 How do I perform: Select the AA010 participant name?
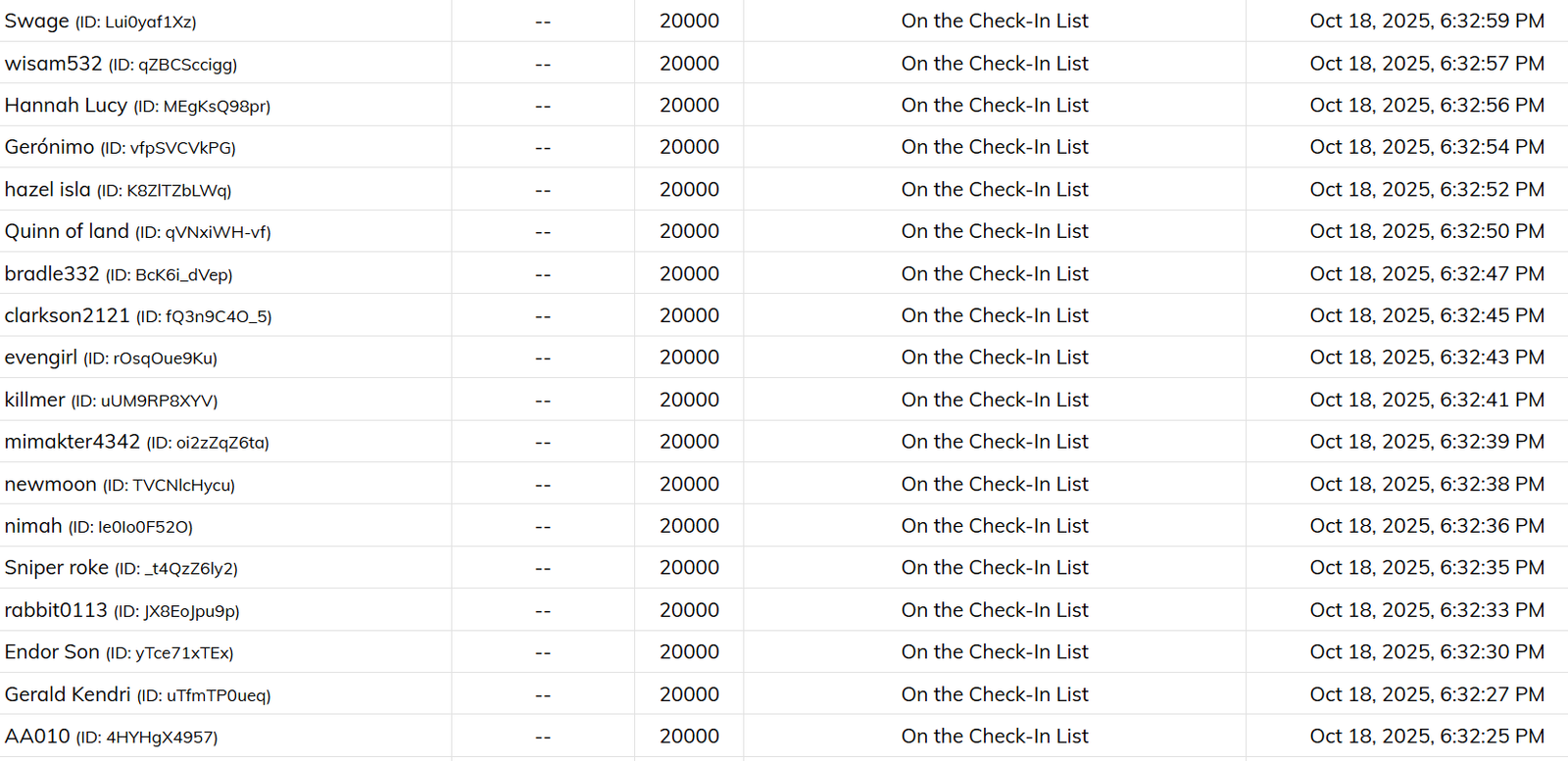point(37,737)
